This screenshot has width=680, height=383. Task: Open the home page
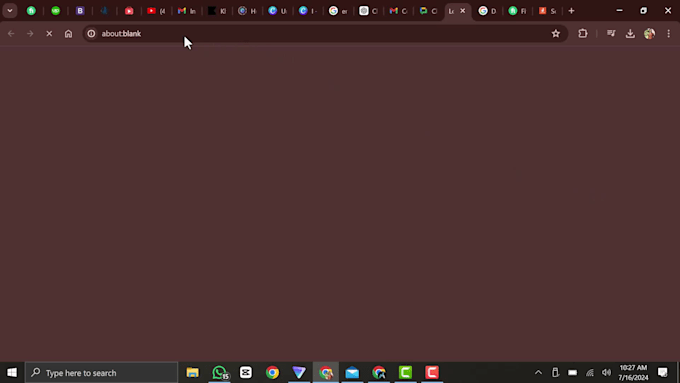68,33
